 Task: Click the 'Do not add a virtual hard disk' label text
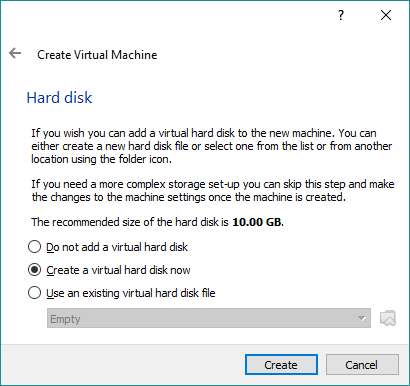pos(117,247)
